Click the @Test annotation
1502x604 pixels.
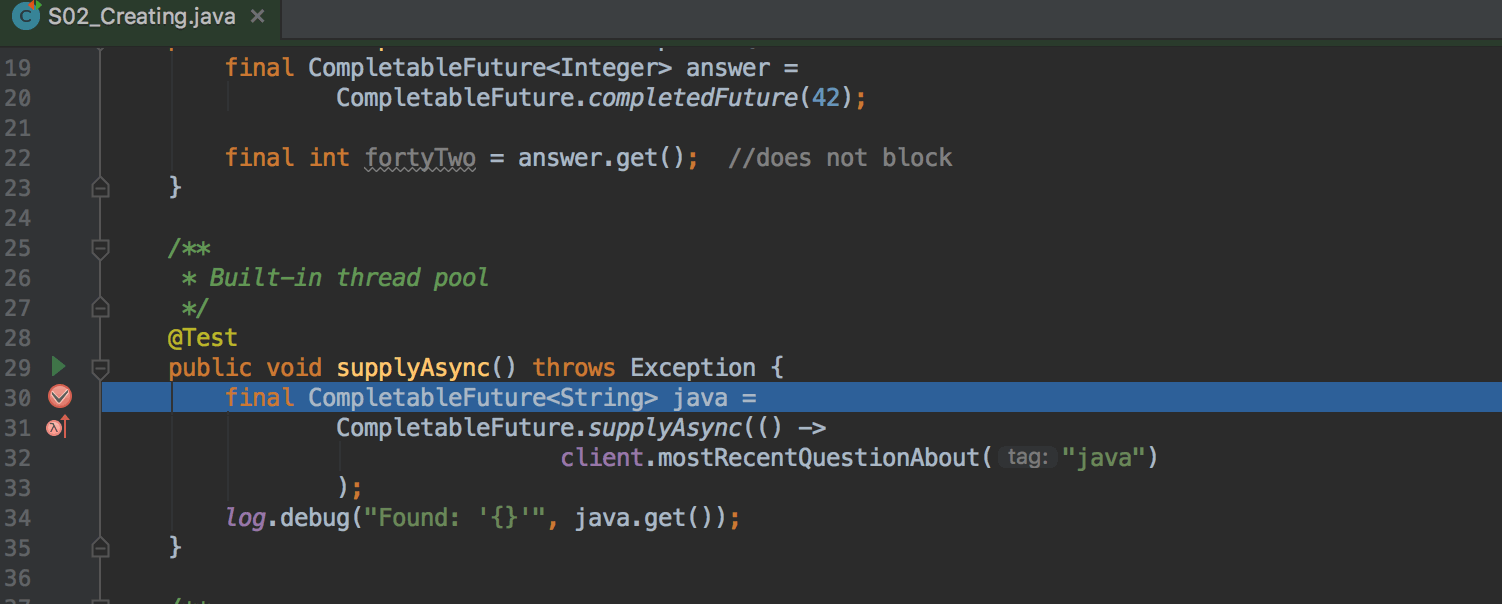[203, 338]
